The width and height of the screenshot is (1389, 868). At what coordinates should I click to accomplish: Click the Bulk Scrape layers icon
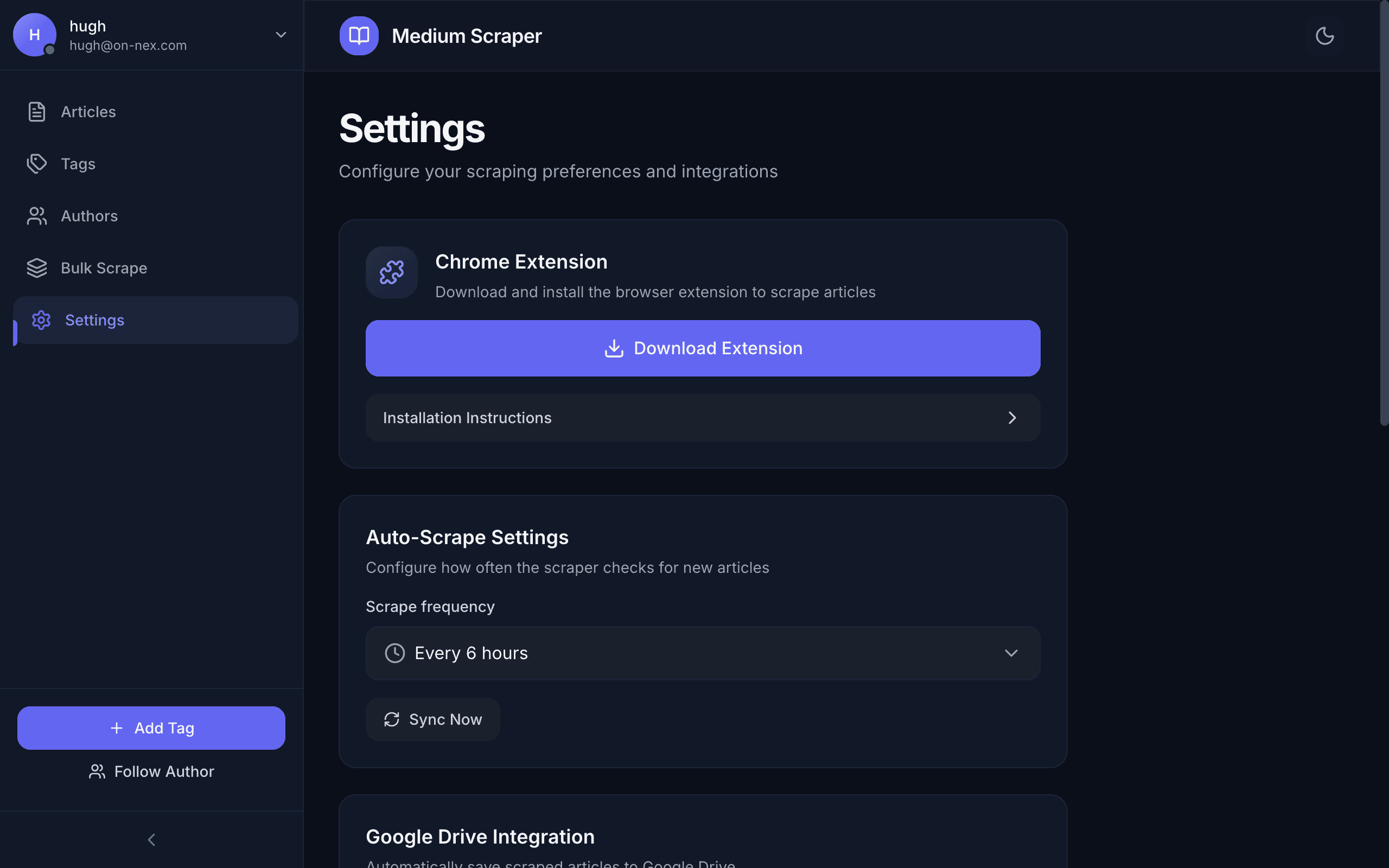(x=37, y=268)
